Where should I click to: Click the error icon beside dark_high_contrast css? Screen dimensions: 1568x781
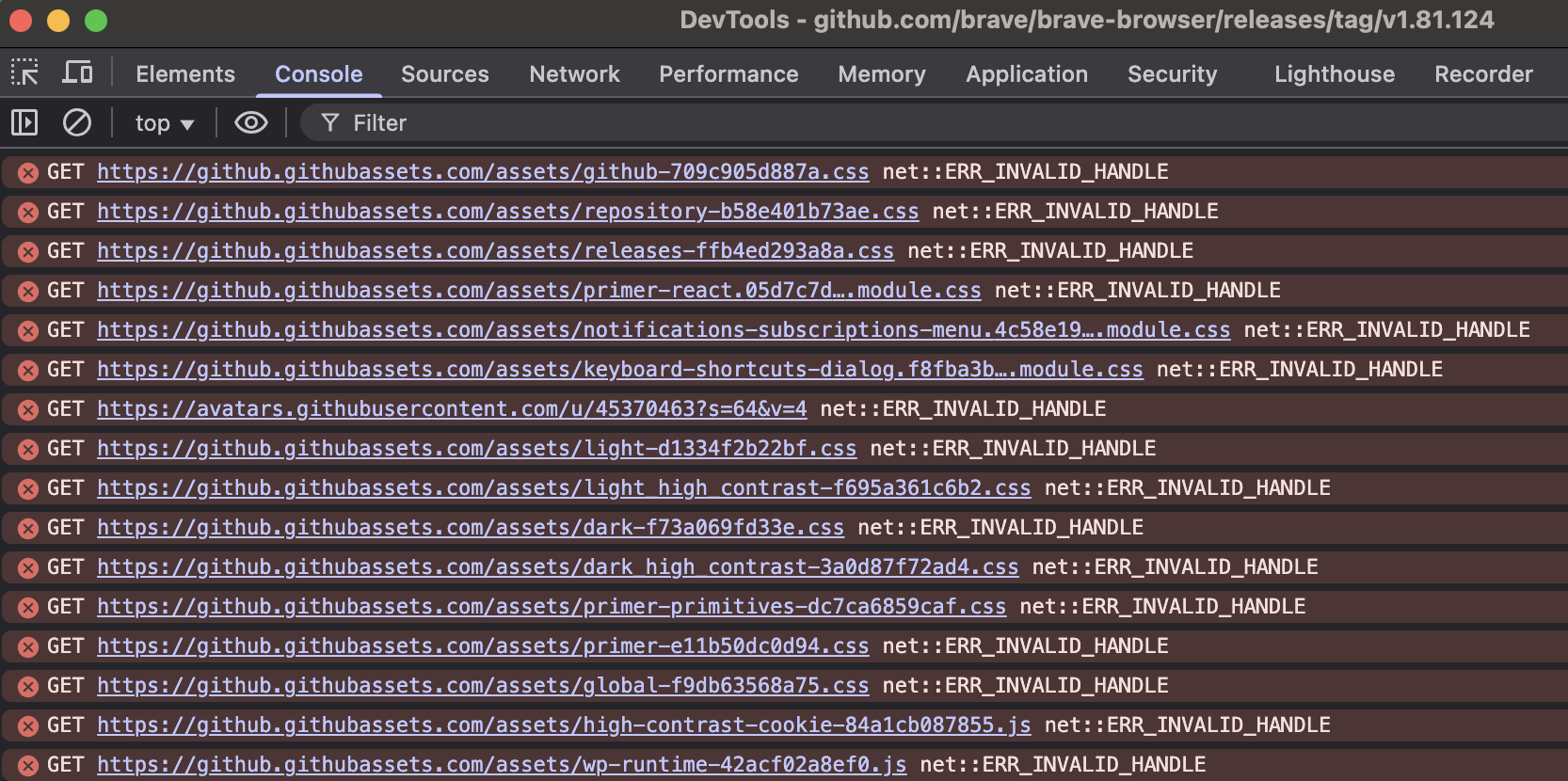[28, 567]
